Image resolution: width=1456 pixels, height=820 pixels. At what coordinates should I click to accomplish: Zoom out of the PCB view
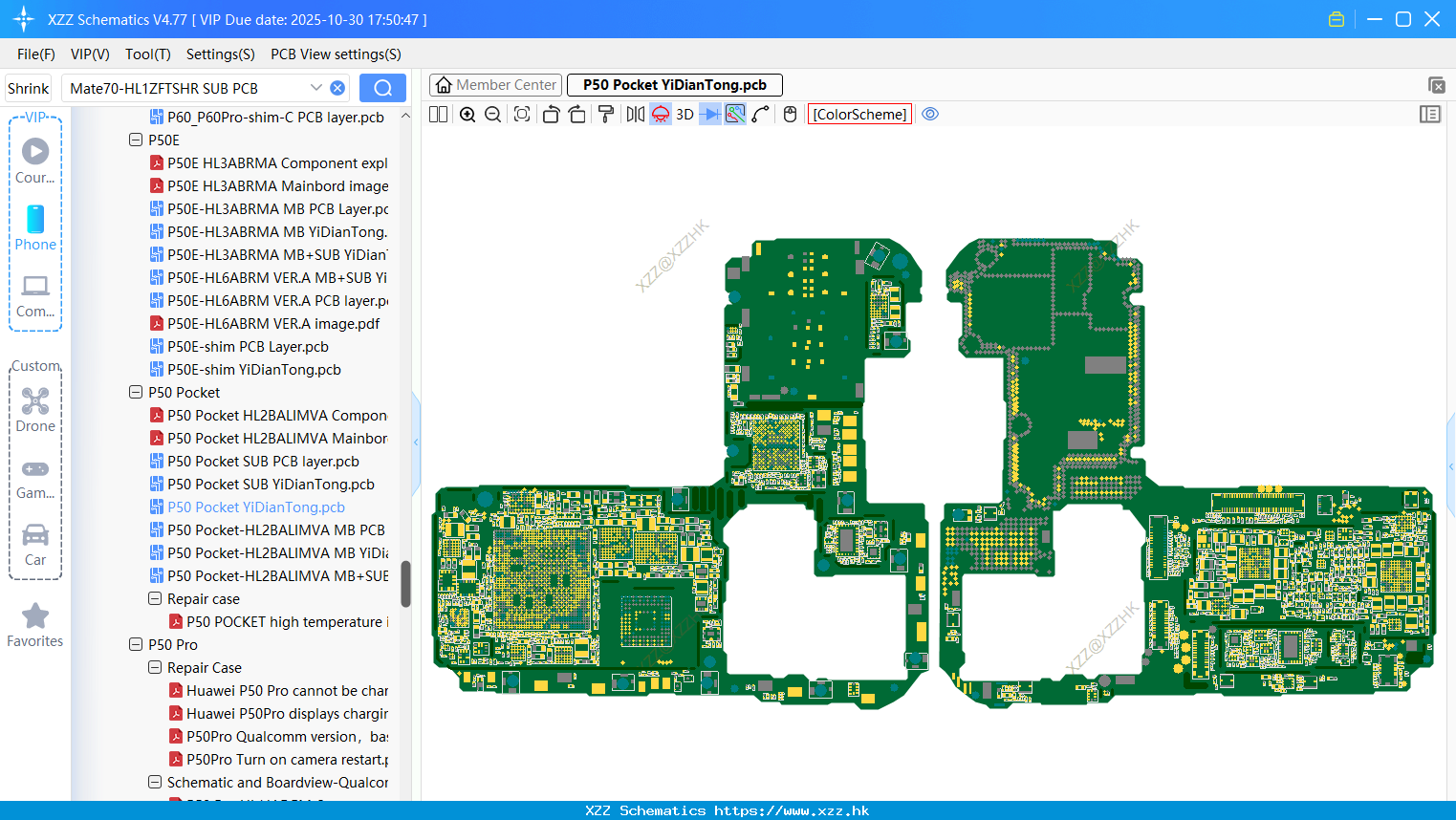(493, 115)
